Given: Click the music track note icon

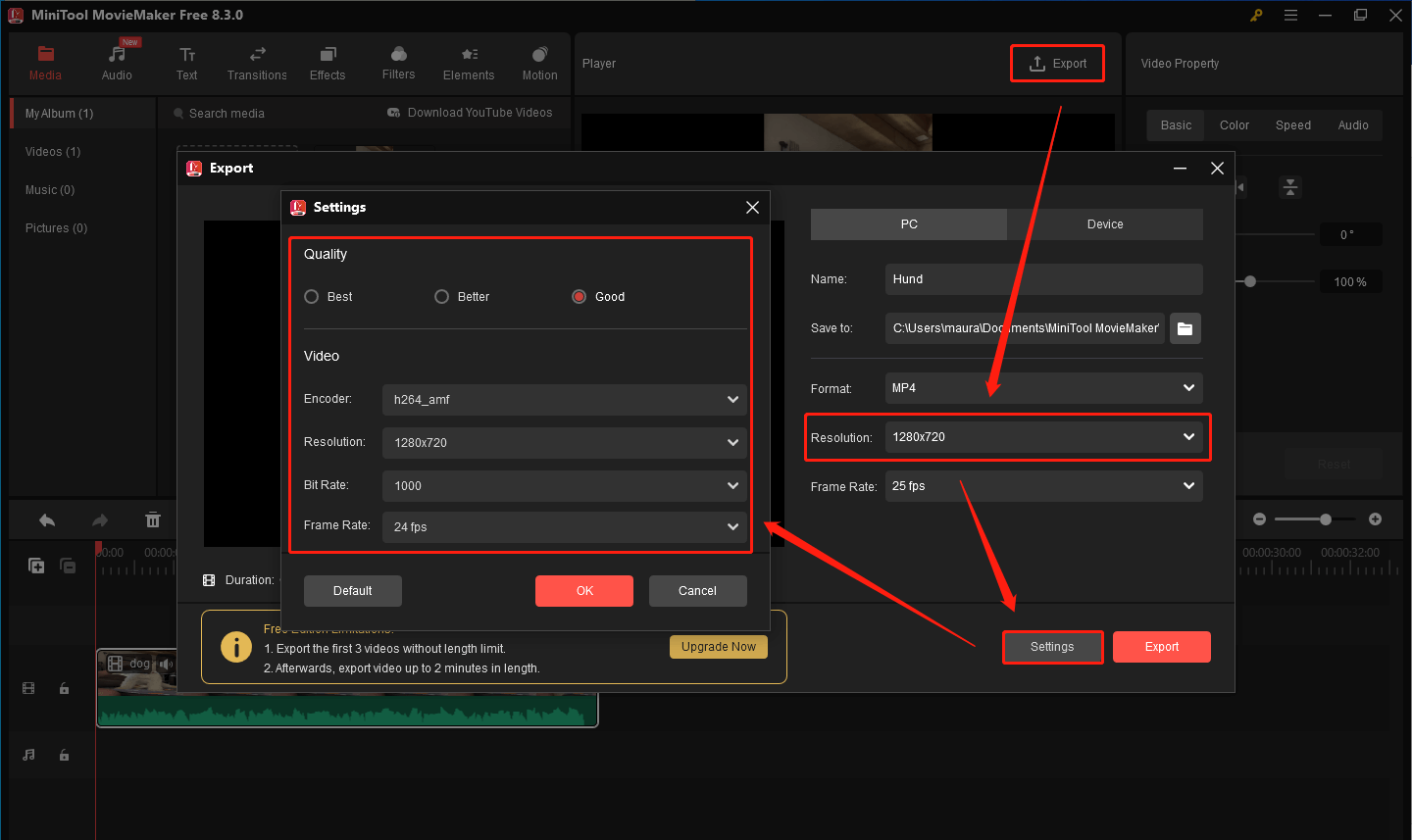Looking at the screenshot, I should (28, 755).
